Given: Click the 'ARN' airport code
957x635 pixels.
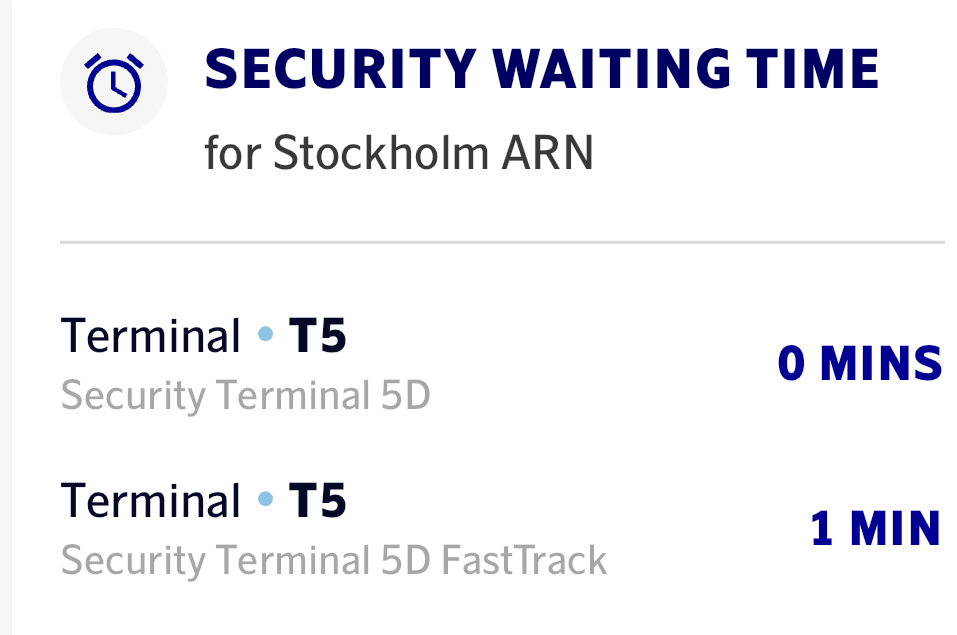Looking at the screenshot, I should 548,153.
